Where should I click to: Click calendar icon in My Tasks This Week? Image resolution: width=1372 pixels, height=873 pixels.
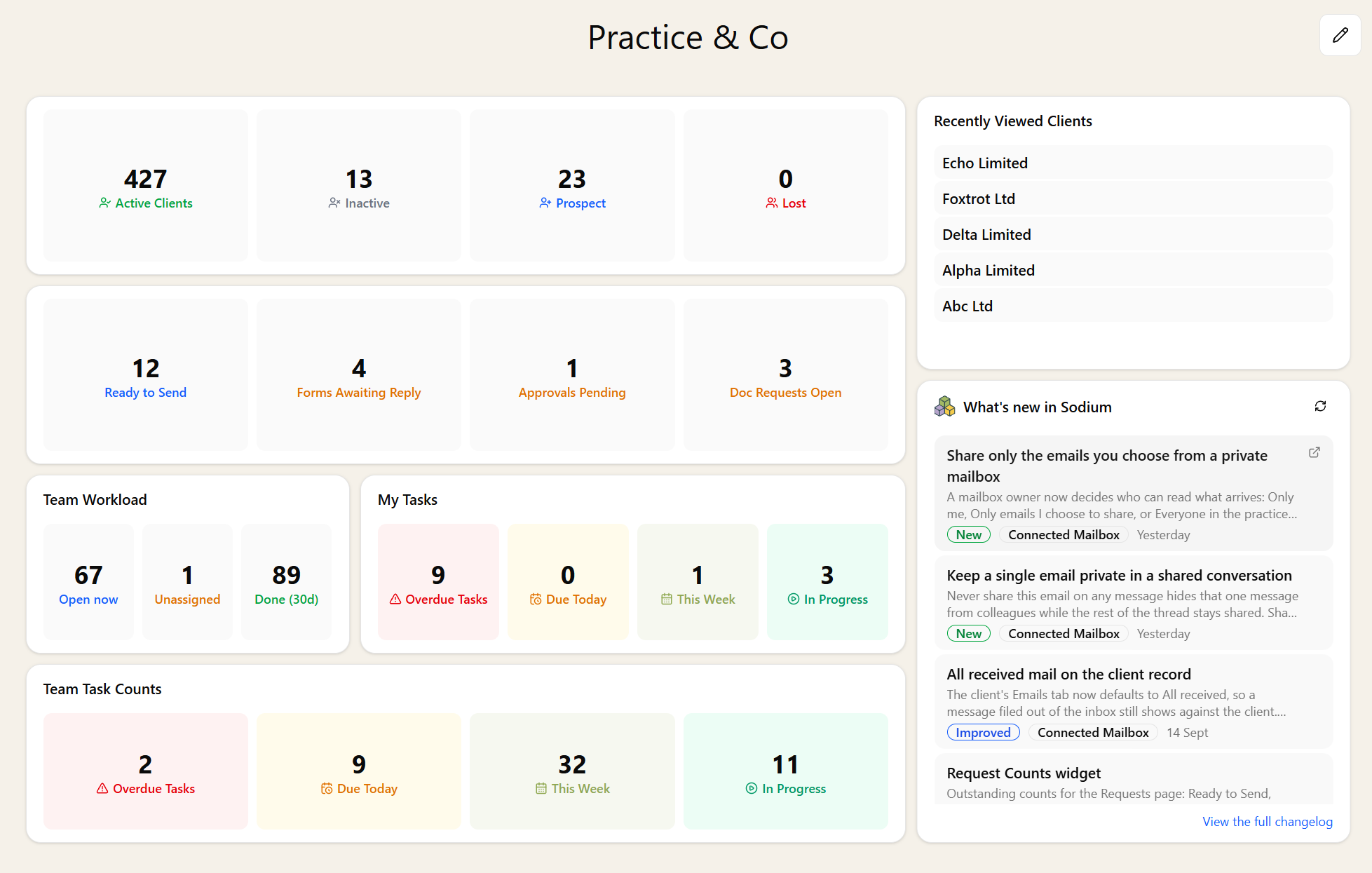click(x=667, y=599)
